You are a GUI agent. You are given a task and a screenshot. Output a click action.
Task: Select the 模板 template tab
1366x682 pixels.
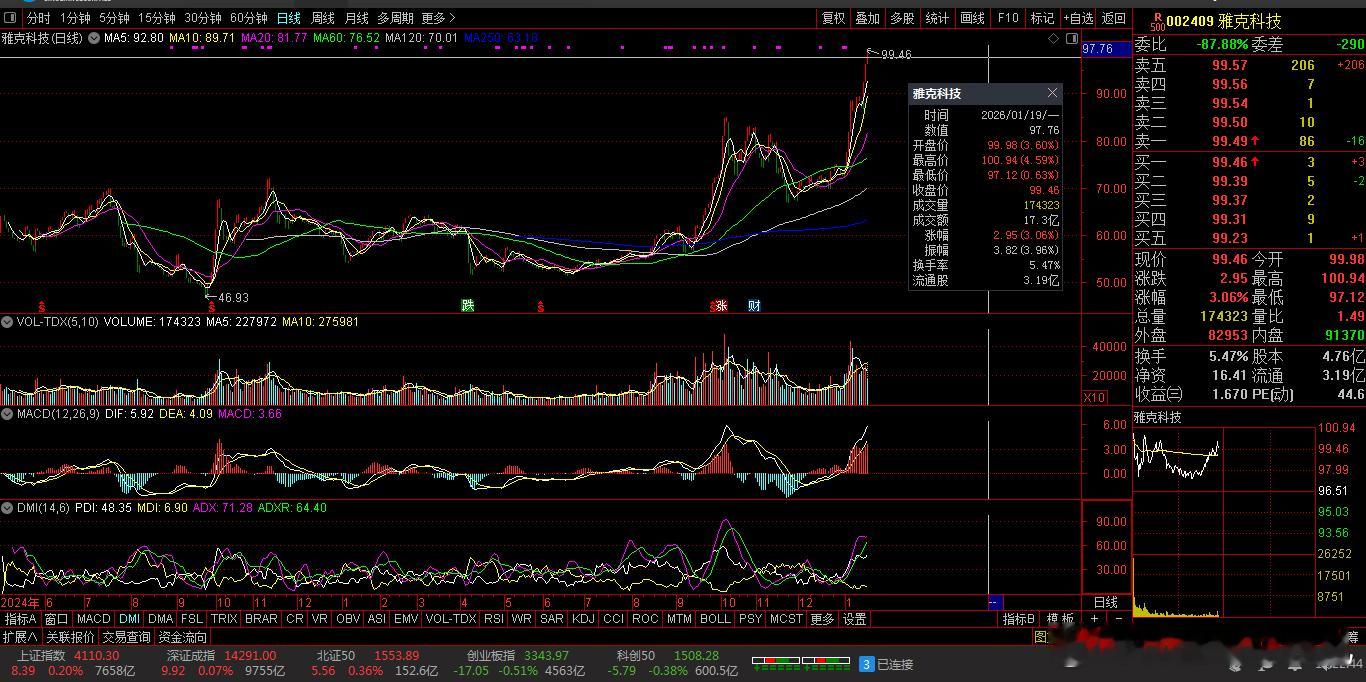(x=1060, y=619)
